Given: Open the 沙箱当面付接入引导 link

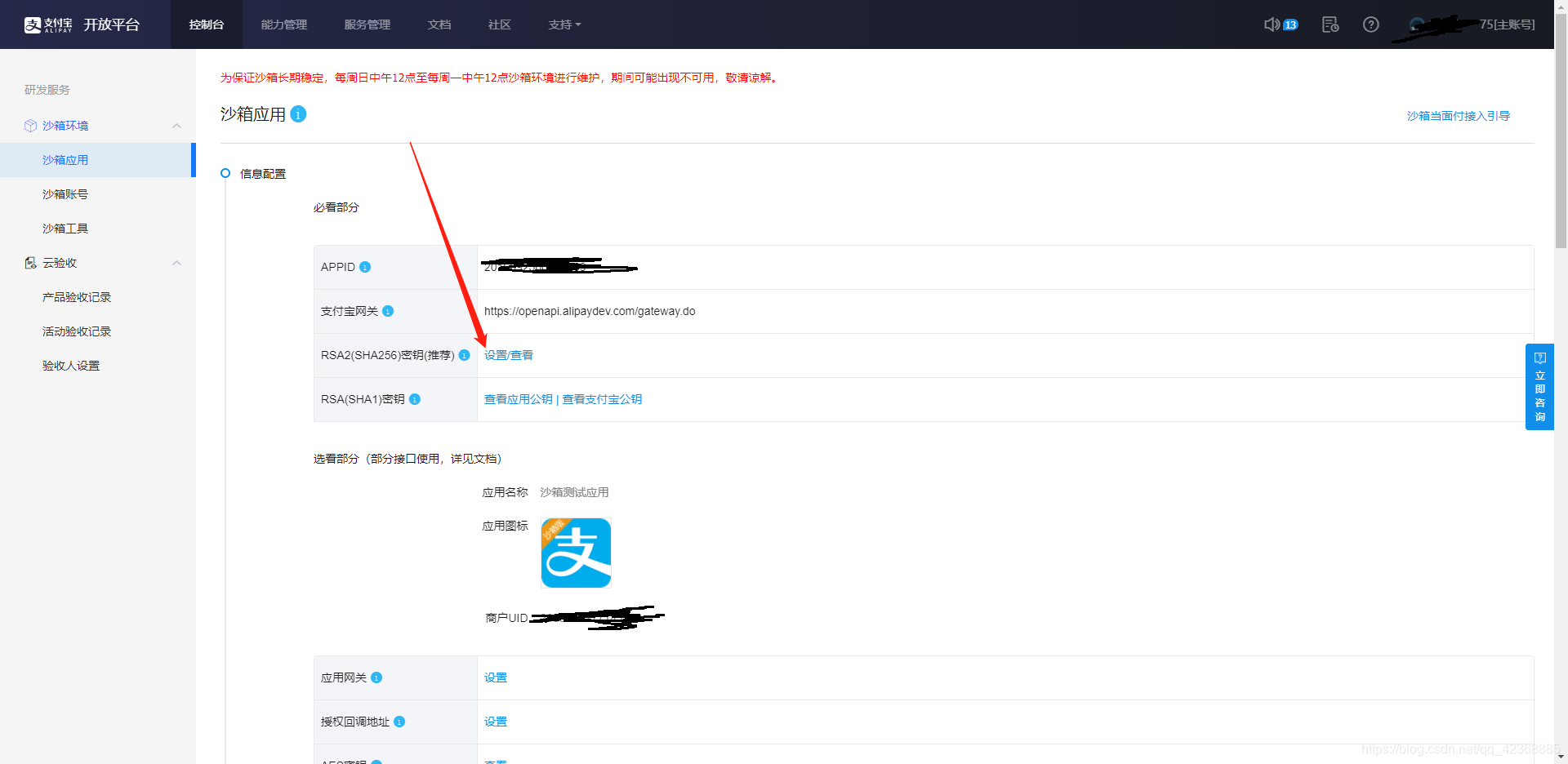Looking at the screenshot, I should [1459, 116].
